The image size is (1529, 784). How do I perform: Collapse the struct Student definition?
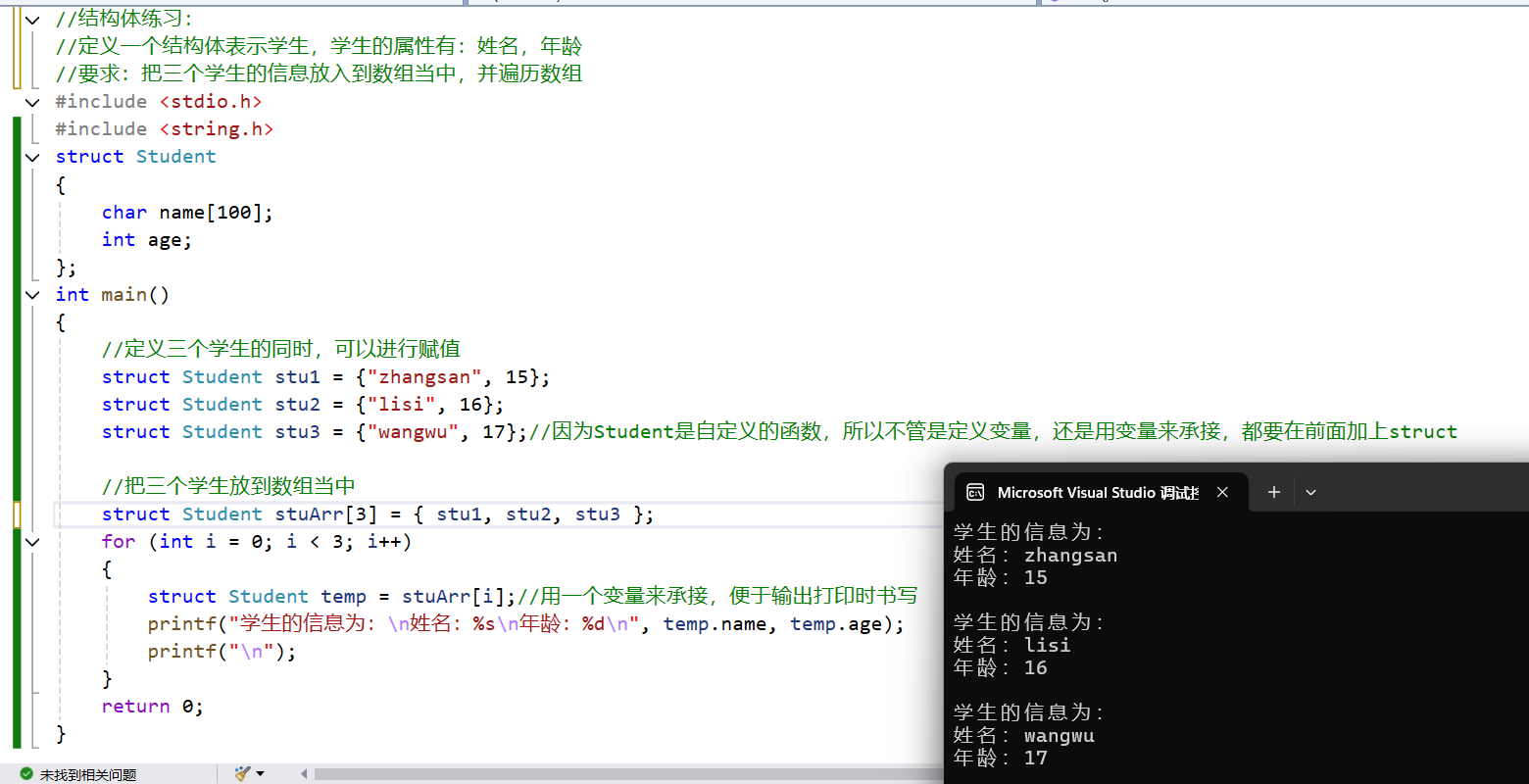coord(33,157)
